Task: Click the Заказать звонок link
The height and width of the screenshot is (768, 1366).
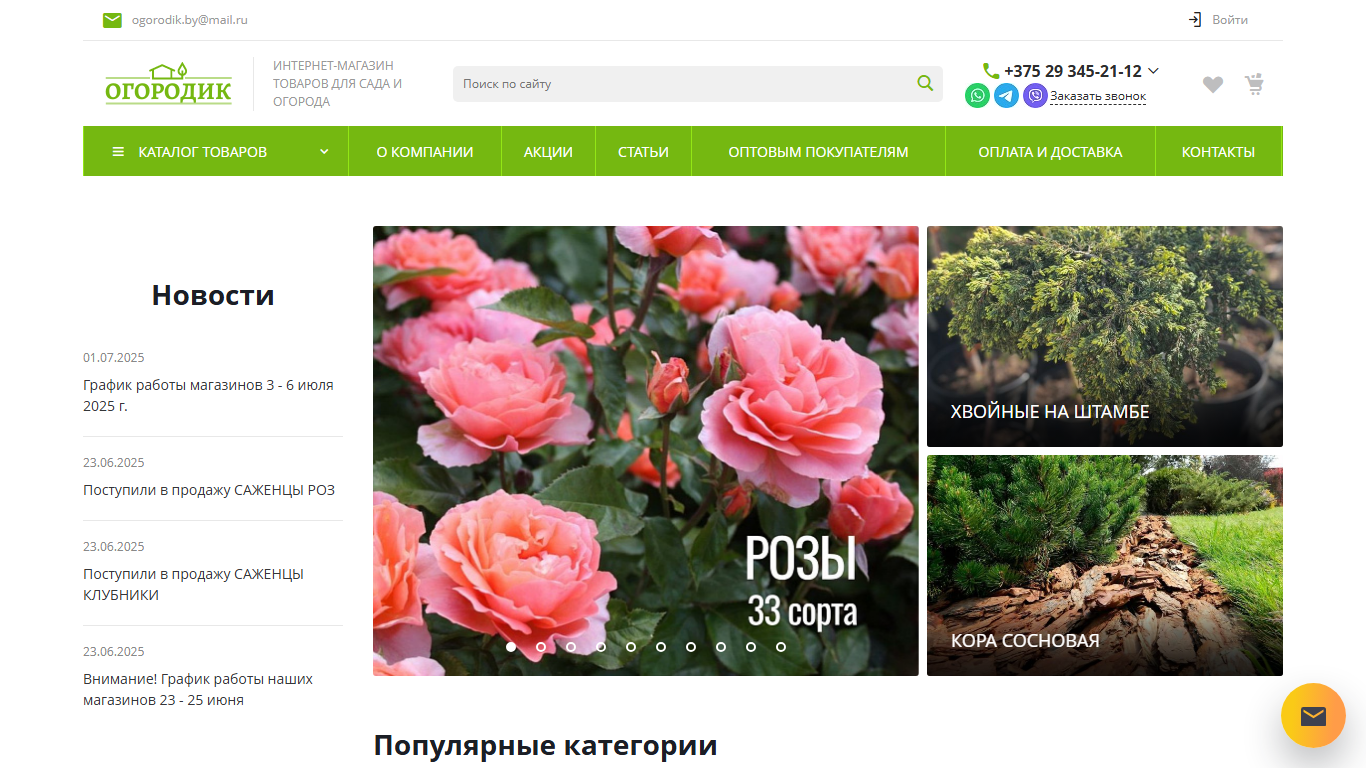Action: coord(1098,97)
